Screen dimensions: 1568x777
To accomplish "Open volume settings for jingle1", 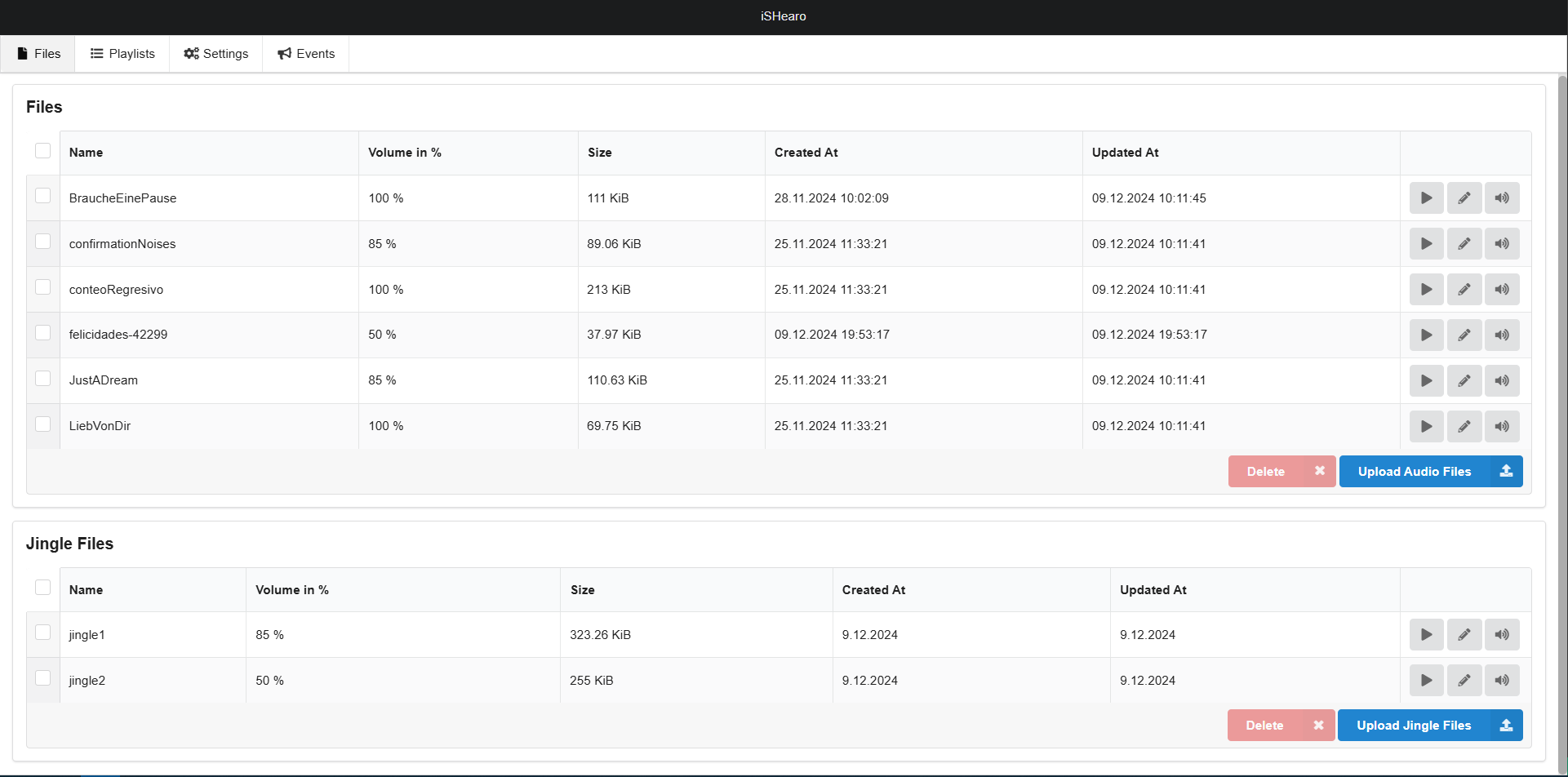I will (x=1502, y=635).
